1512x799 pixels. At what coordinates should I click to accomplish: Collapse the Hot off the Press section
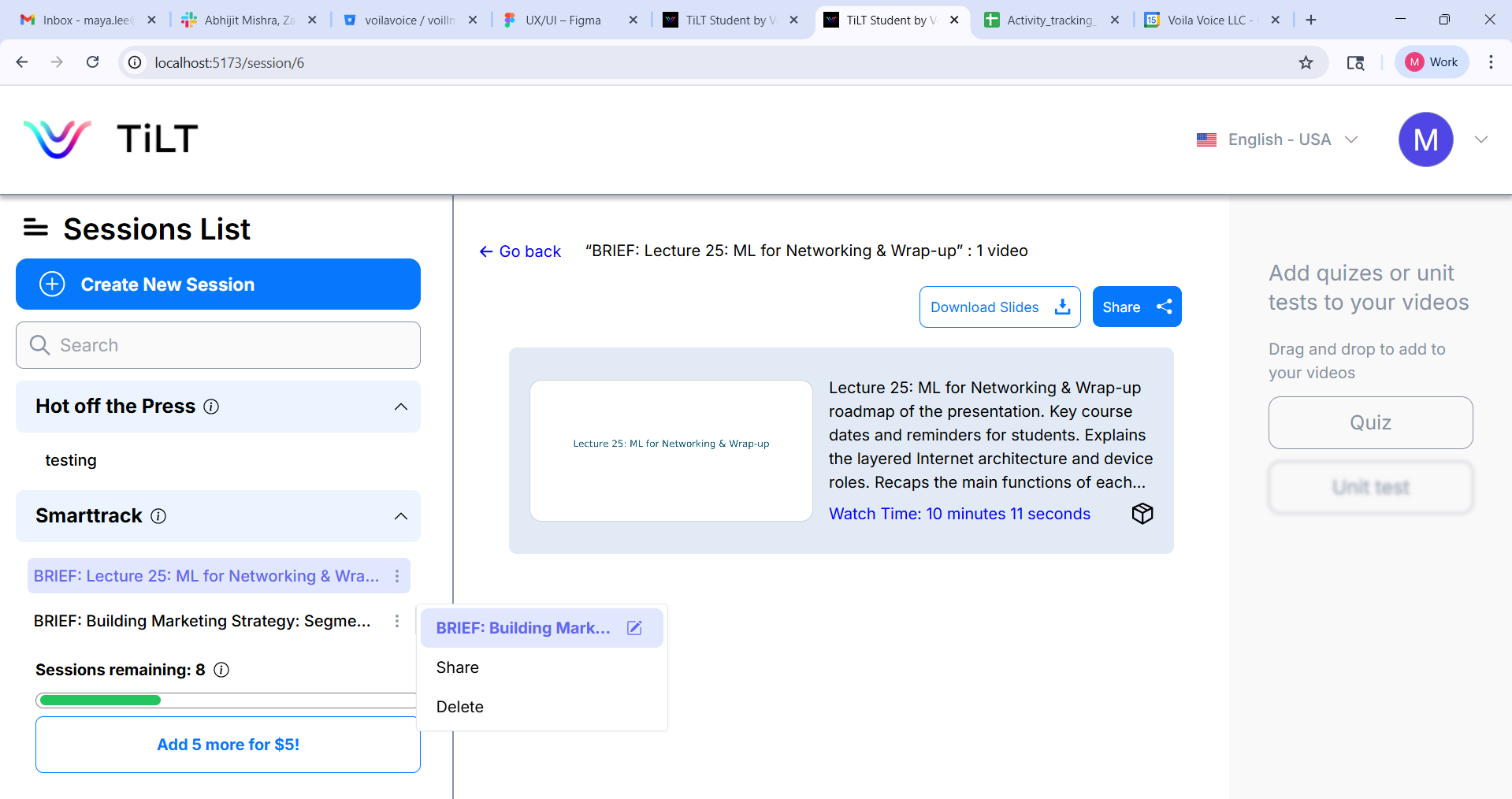(400, 407)
